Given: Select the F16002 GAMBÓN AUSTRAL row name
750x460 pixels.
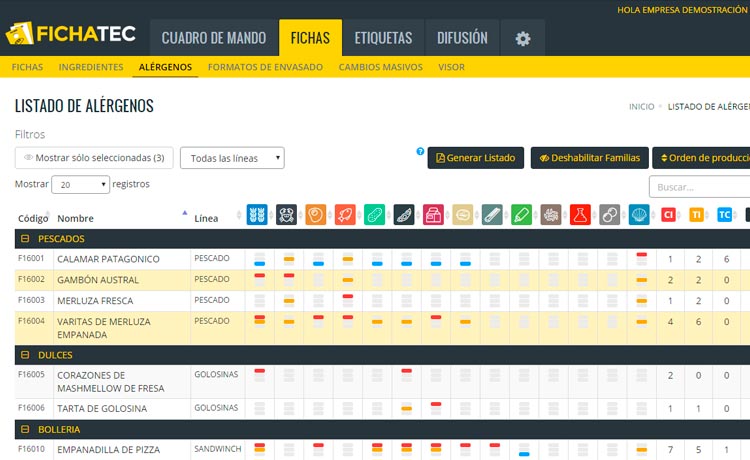Looking at the screenshot, I should 98,280.
